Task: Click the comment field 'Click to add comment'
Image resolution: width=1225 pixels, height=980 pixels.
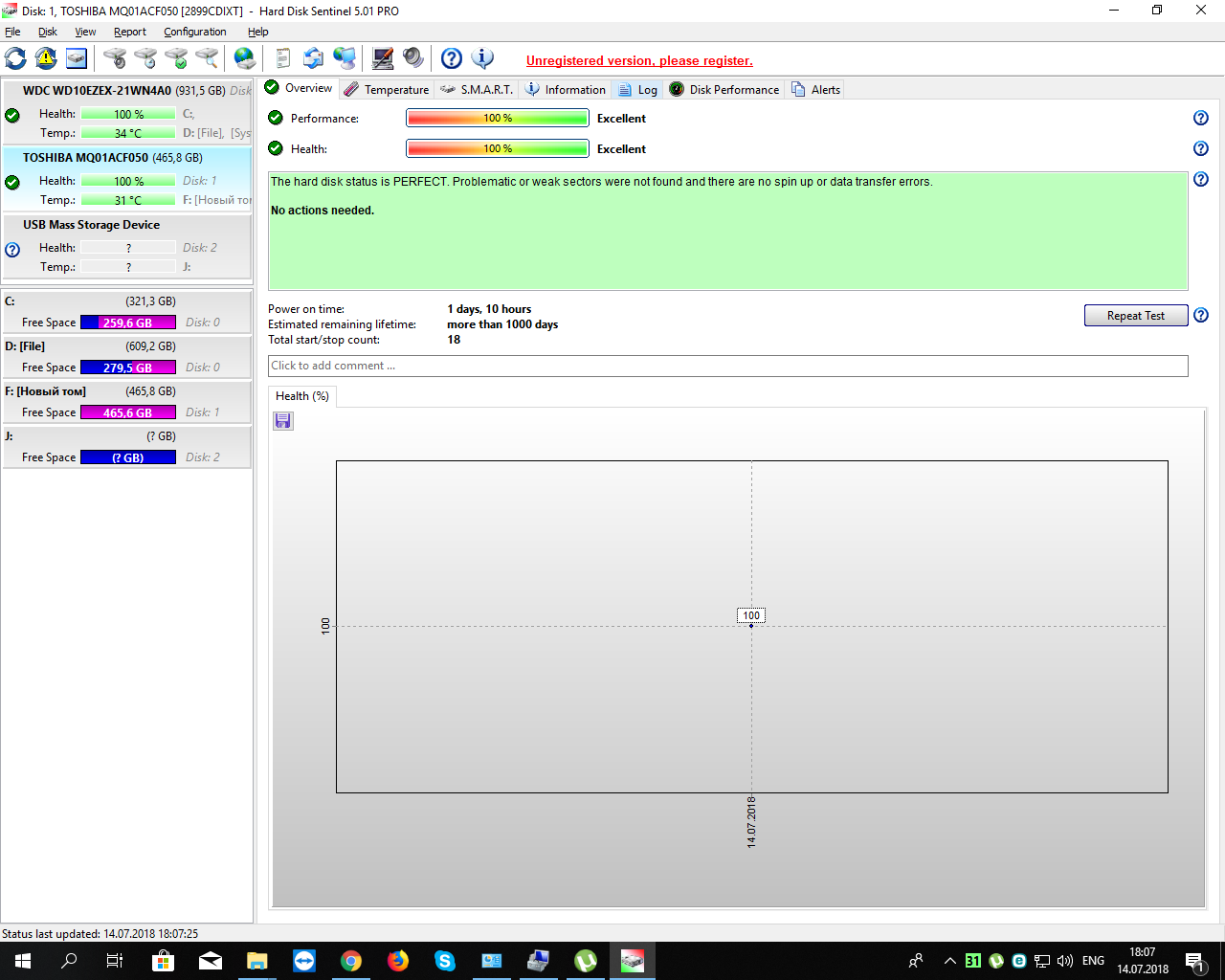Action: coord(728,366)
